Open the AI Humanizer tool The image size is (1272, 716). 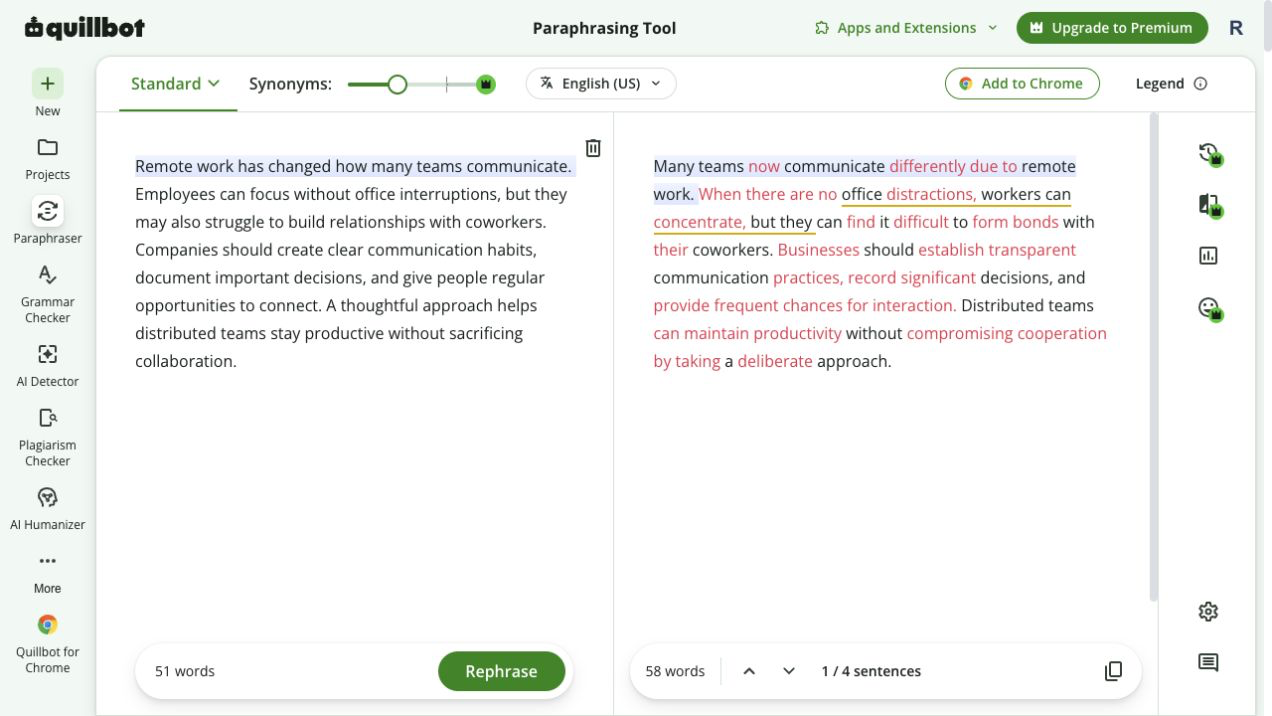pyautogui.click(x=47, y=508)
